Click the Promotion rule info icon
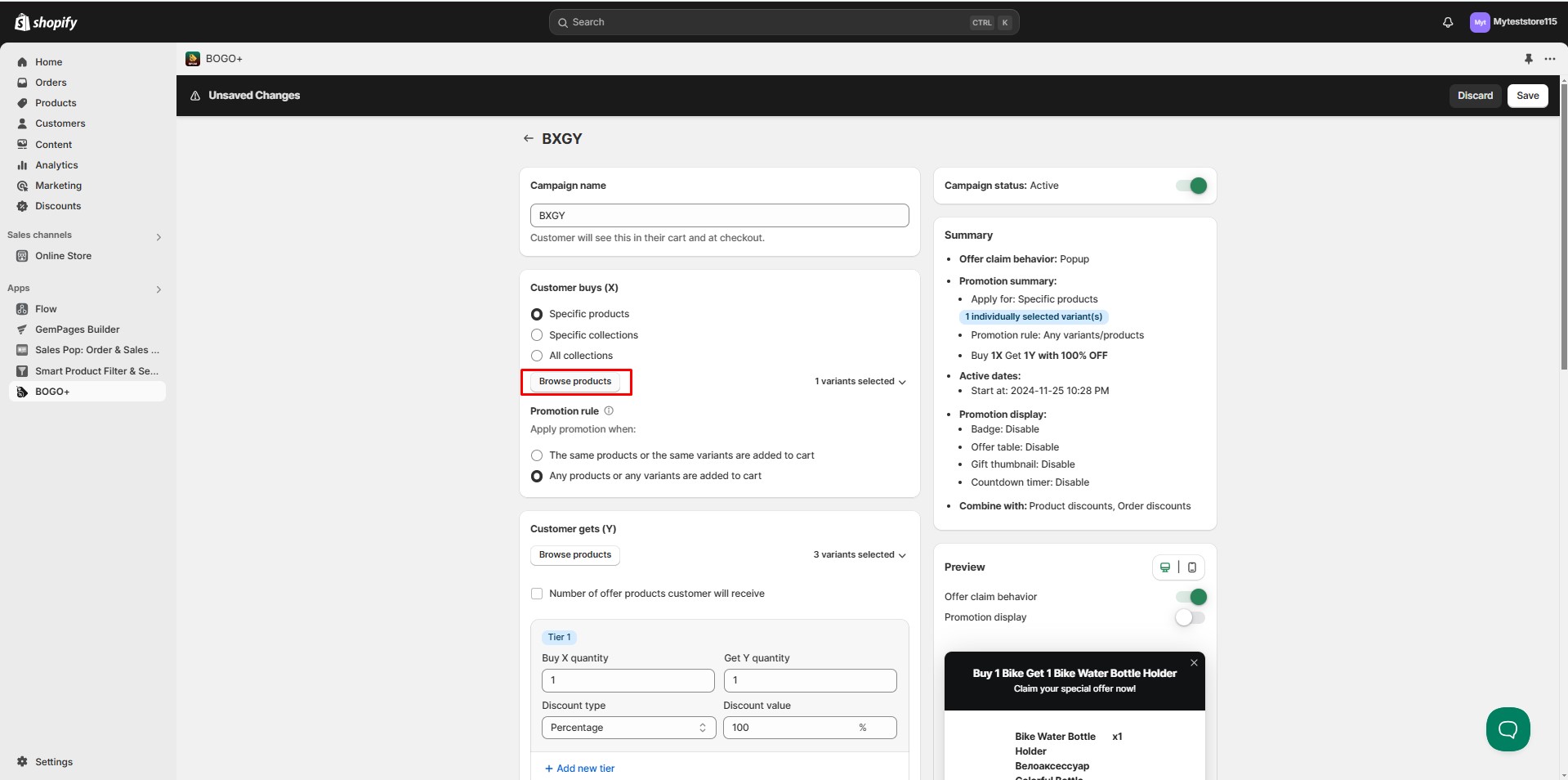This screenshot has width=1568, height=780. (609, 411)
